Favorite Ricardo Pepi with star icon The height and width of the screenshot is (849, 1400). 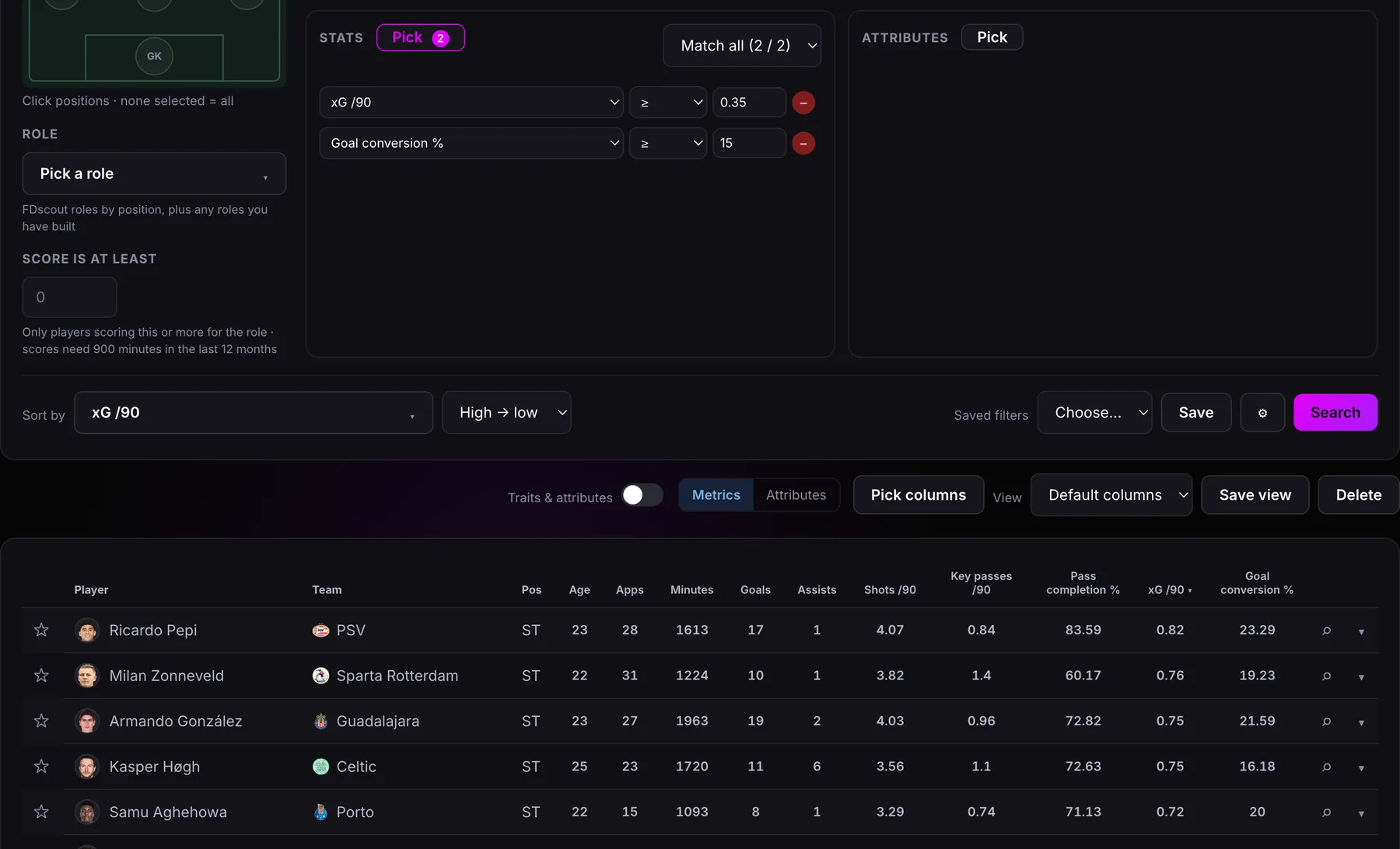coord(41,630)
